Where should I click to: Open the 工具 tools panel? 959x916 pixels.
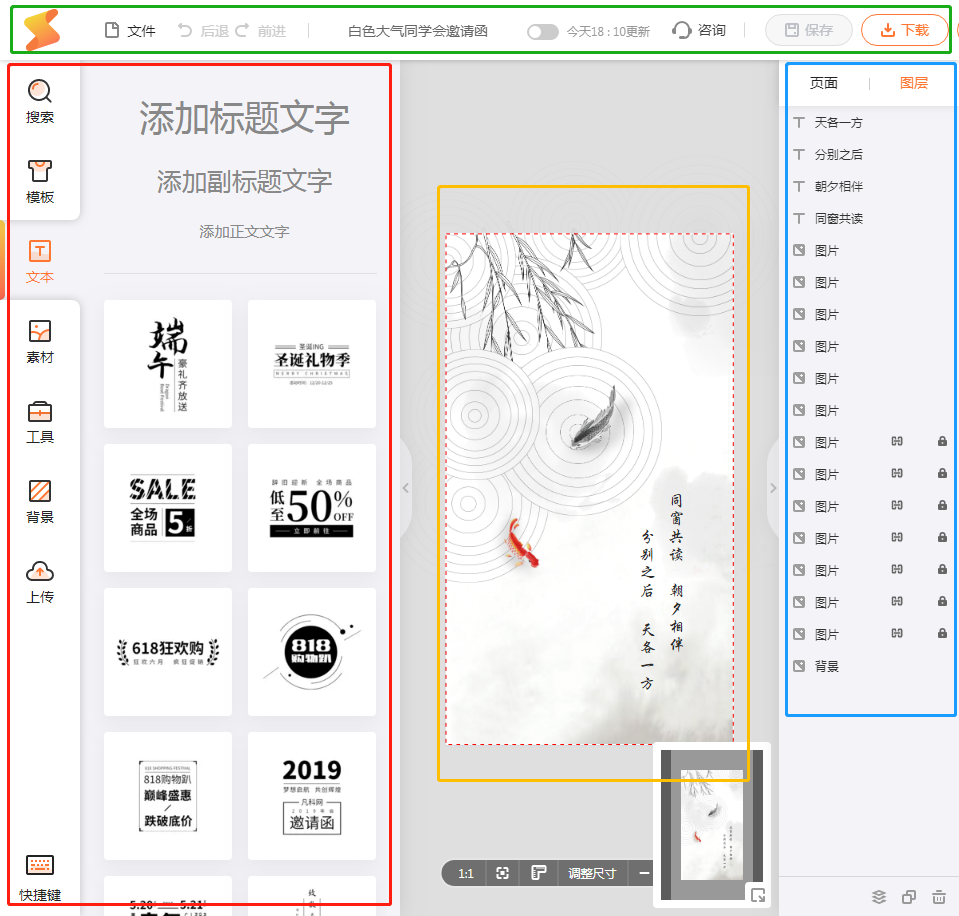pyautogui.click(x=40, y=422)
